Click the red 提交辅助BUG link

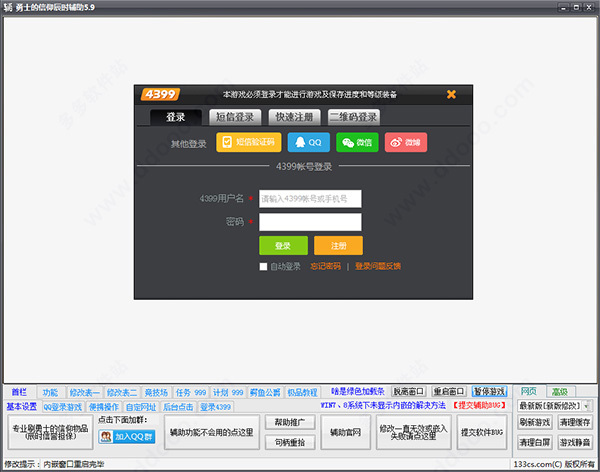pos(480,405)
